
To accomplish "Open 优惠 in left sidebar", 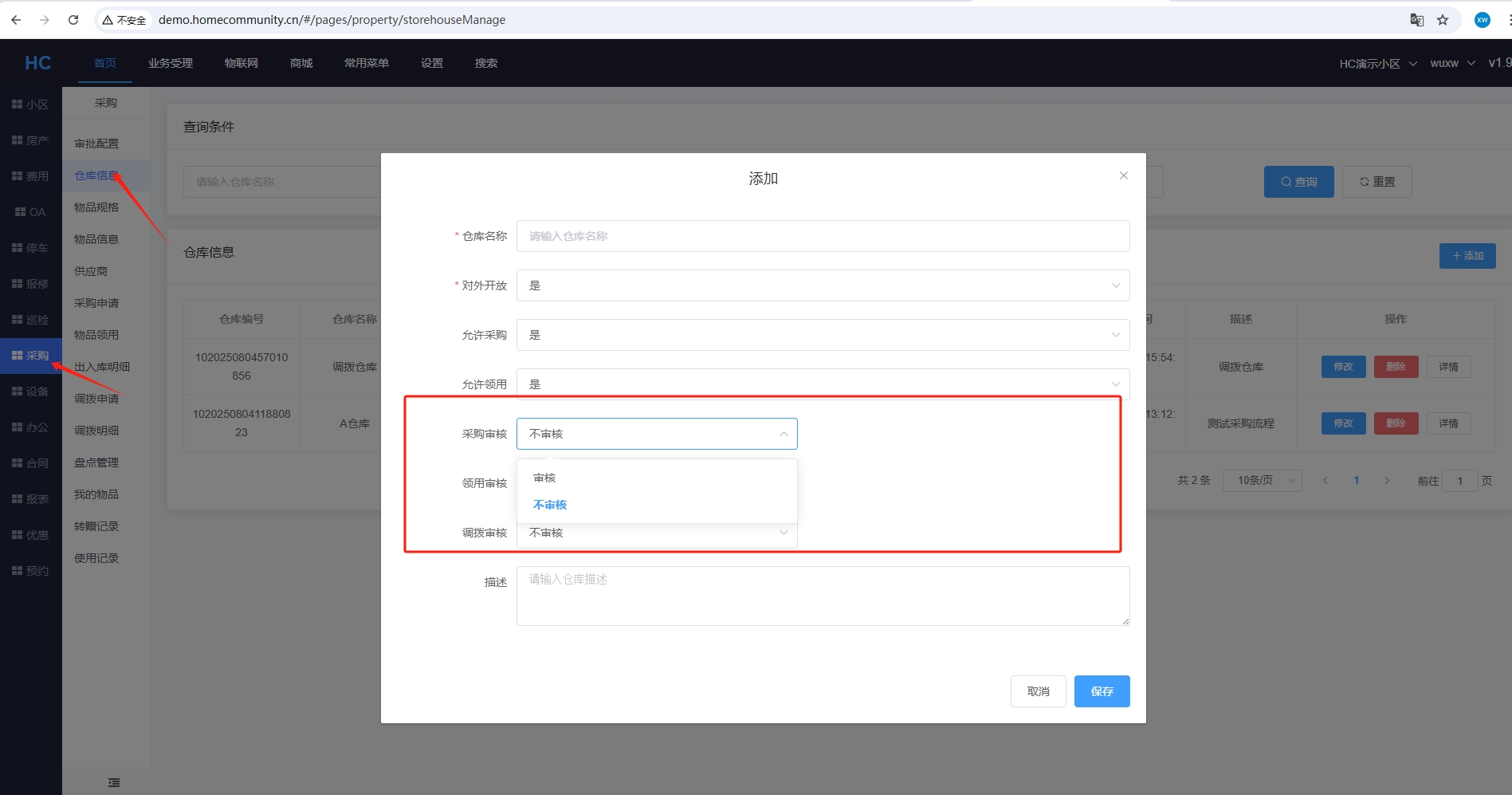I will [30, 535].
